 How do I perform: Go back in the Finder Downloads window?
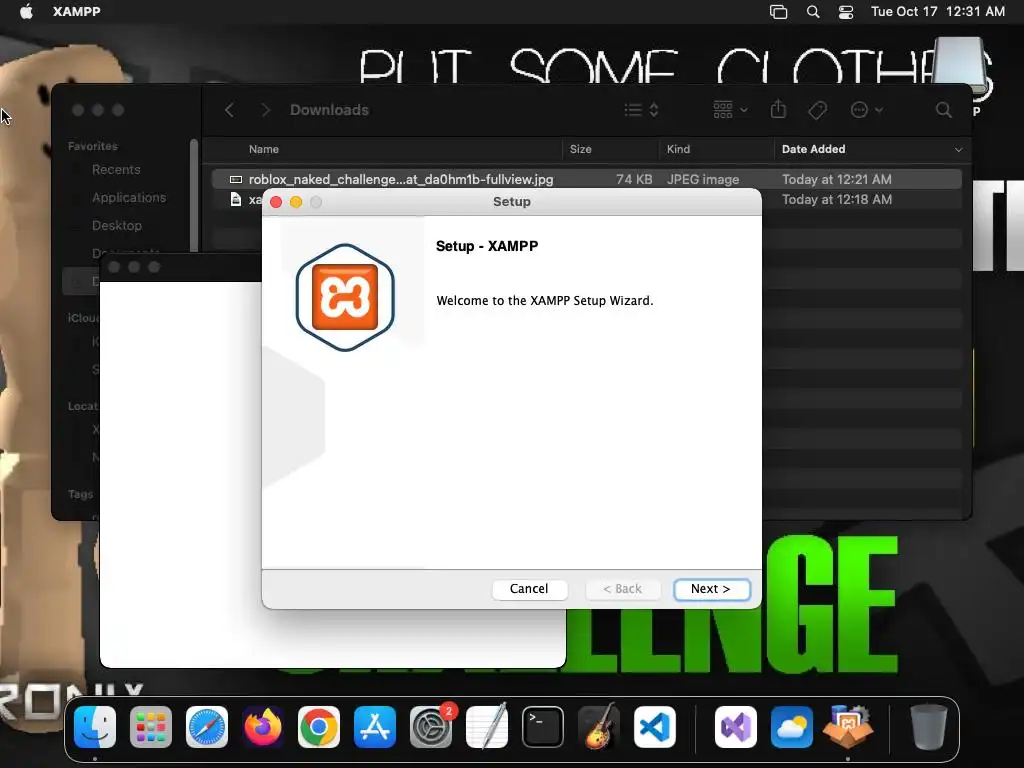[229, 110]
